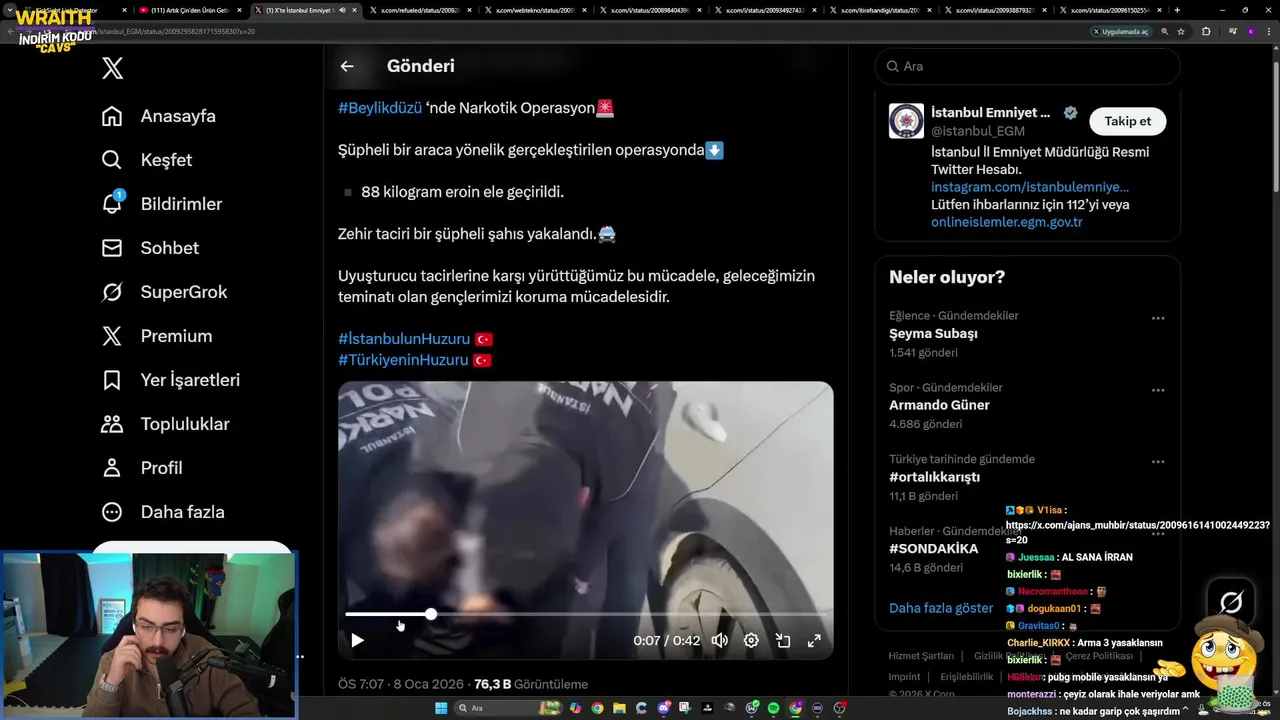Screen dimensions: 1280x720
Task: Switch to the YouTube Artık Çin'den tab
Action: pyautogui.click(x=189, y=10)
